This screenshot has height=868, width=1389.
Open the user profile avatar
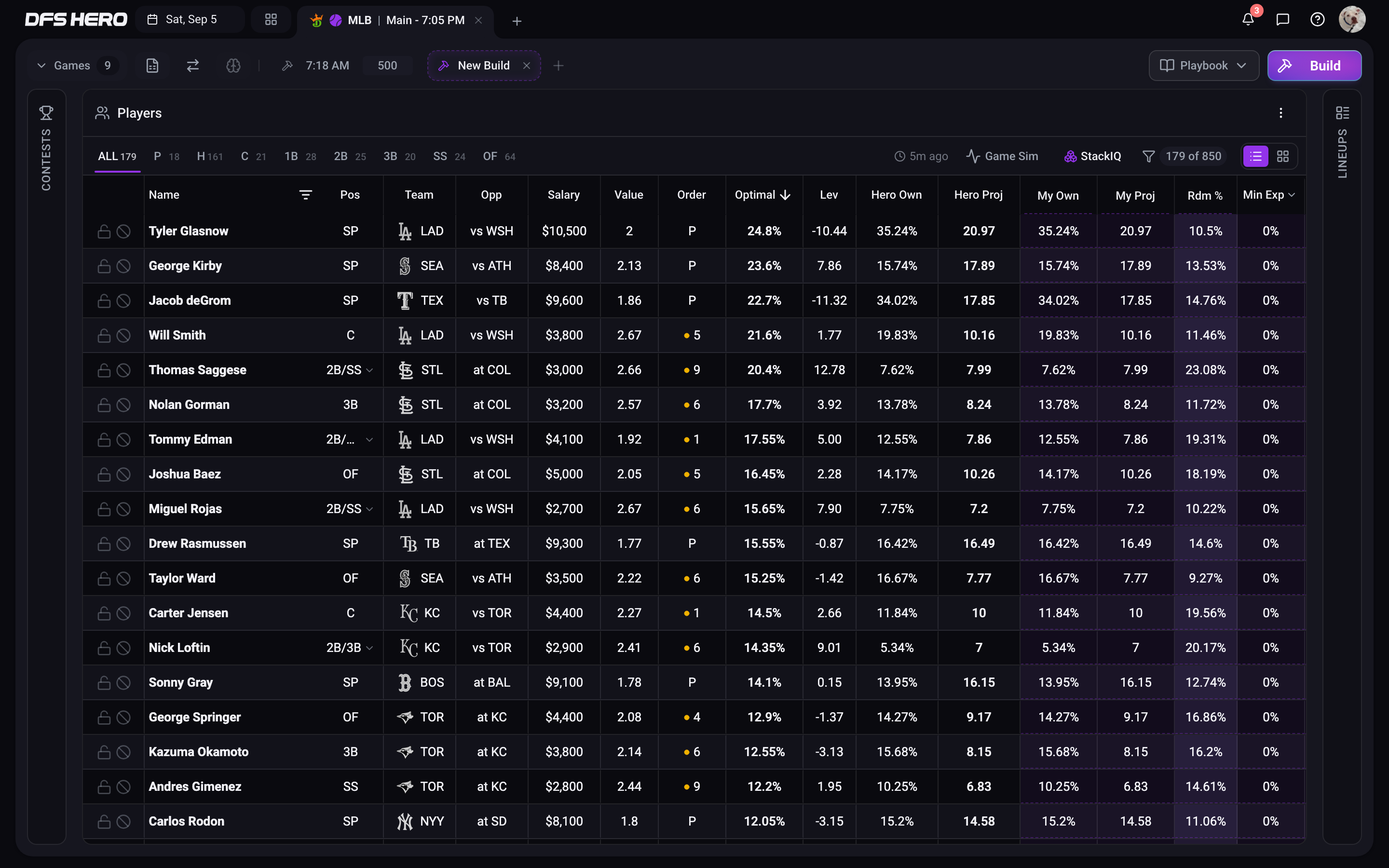point(1352,19)
